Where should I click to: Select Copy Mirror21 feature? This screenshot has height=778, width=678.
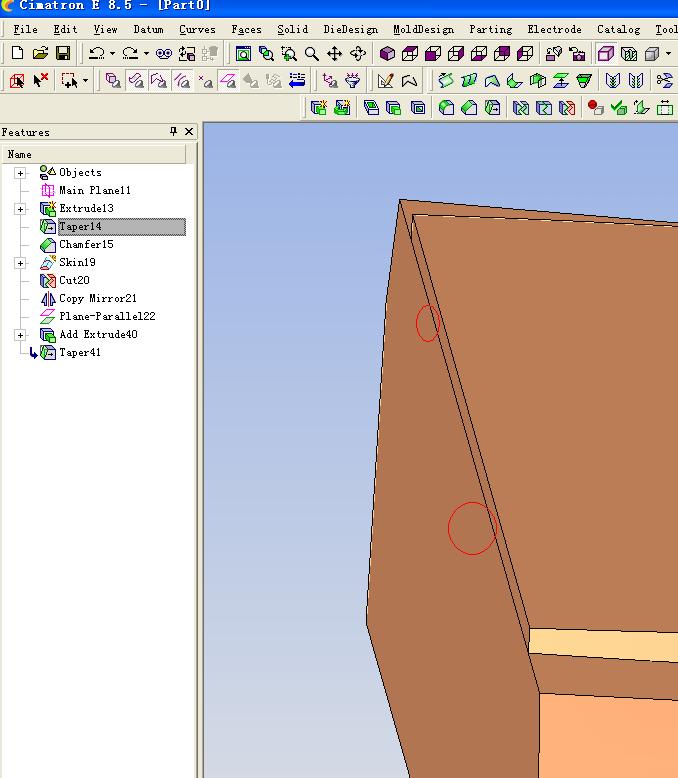coord(97,298)
